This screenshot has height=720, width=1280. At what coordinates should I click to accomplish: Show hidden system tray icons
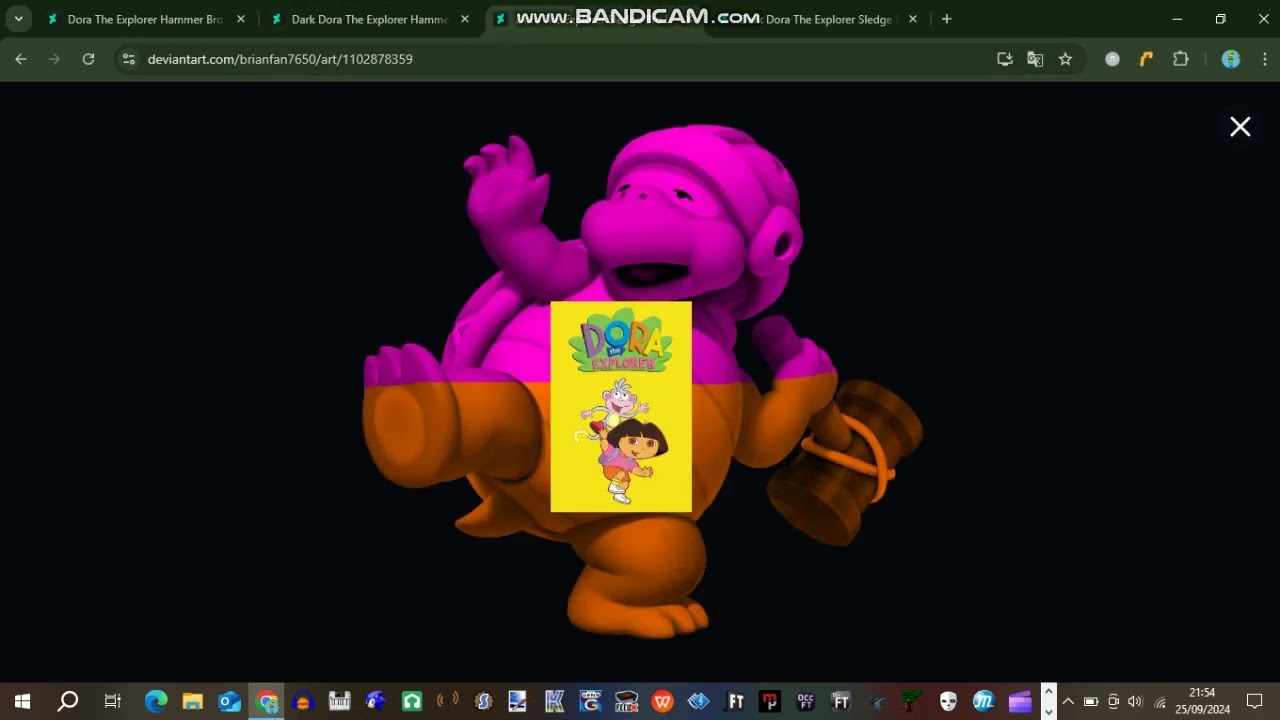click(x=1068, y=701)
